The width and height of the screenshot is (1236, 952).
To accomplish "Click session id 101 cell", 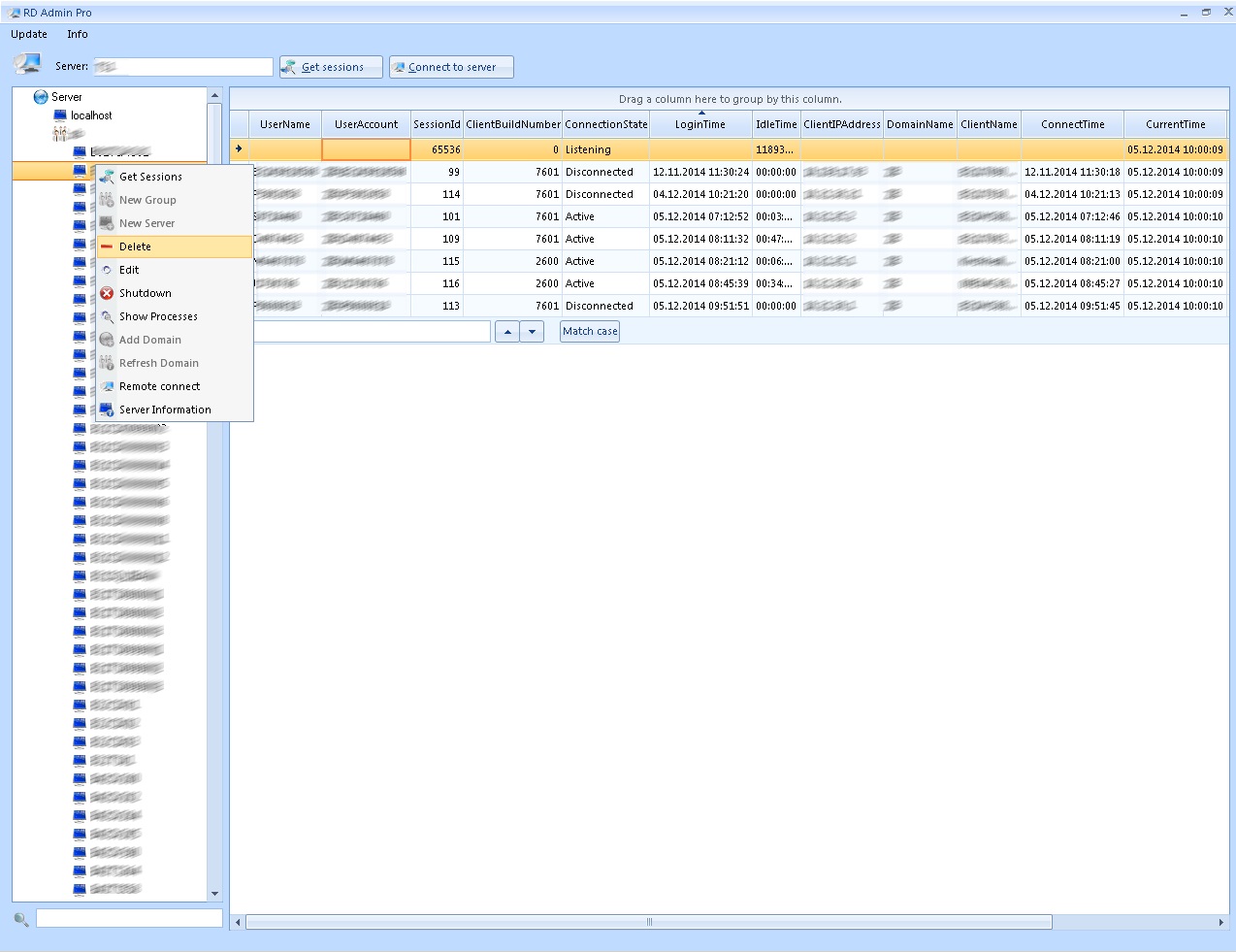I will click(437, 216).
